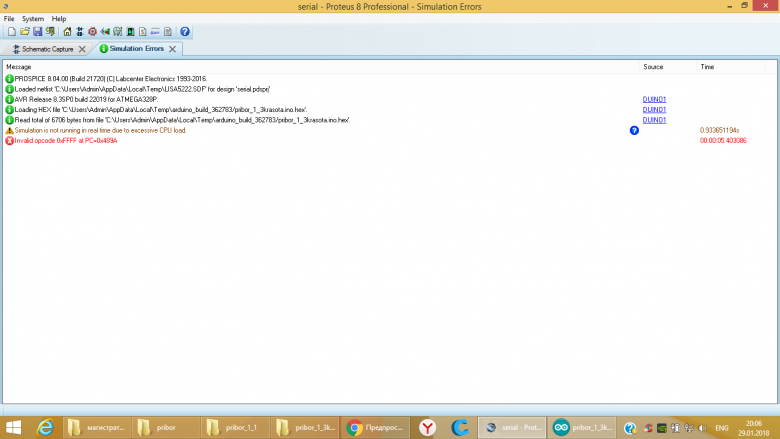
Task: Click the New Project toolbar icon
Action: coord(11,32)
